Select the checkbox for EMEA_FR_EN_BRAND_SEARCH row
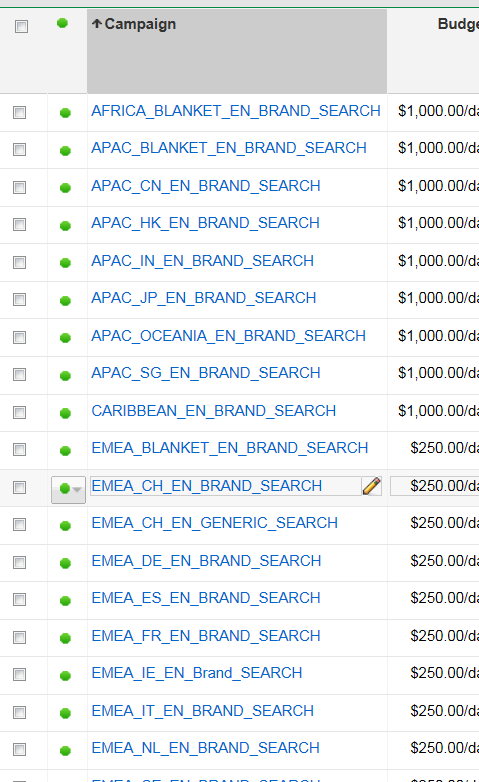This screenshot has width=479, height=782. (x=19, y=637)
